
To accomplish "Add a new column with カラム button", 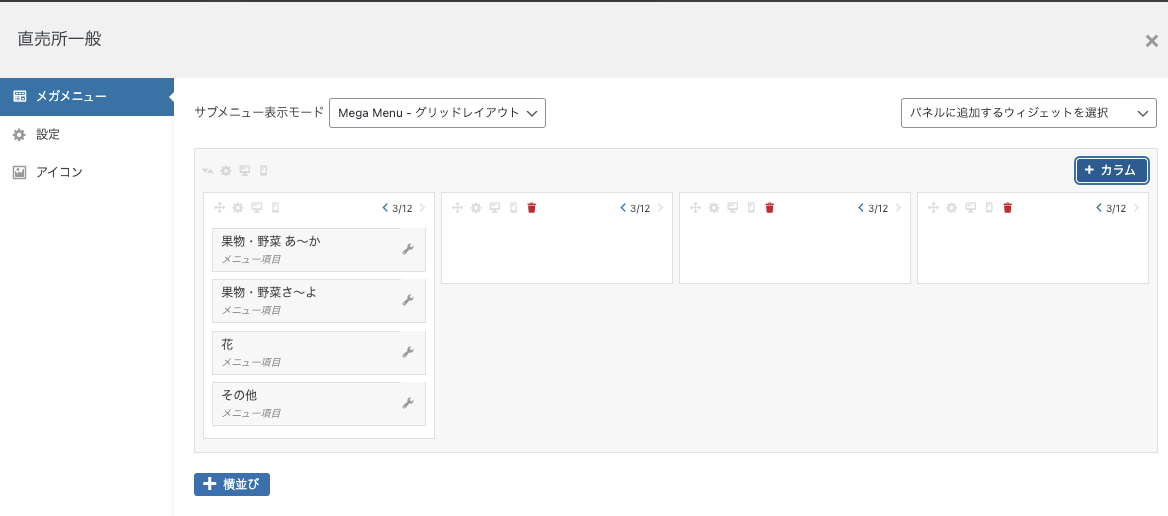I will [x=1111, y=171].
